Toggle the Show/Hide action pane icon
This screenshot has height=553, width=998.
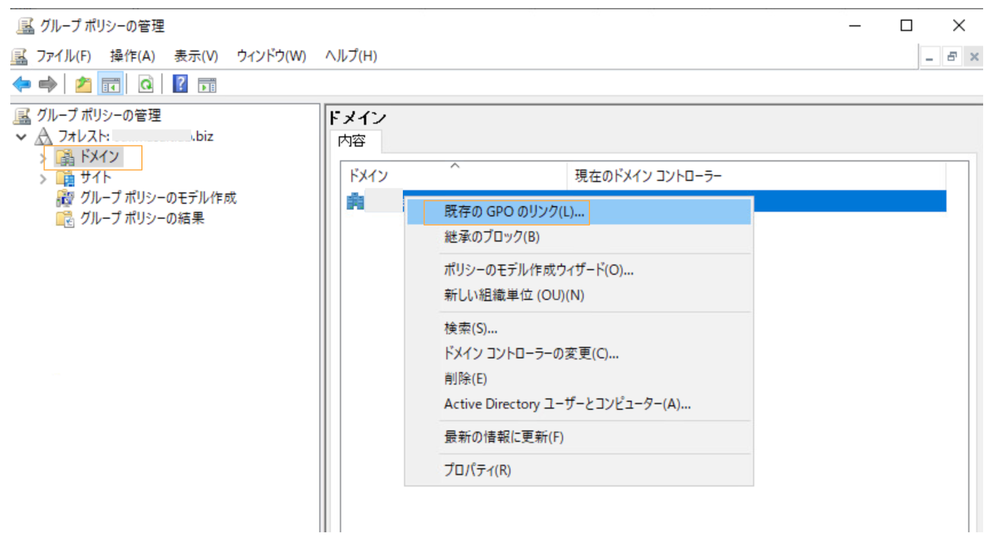[x=207, y=85]
